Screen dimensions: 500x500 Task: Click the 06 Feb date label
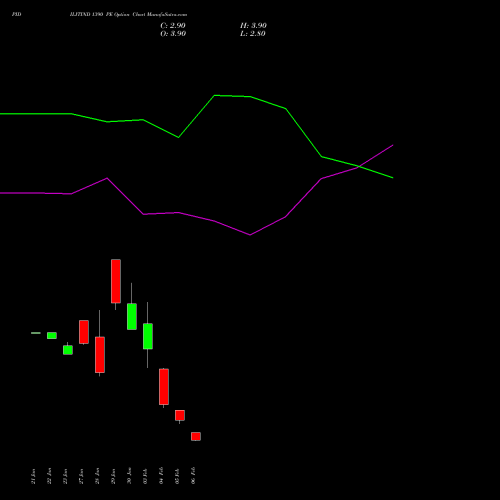(193, 476)
